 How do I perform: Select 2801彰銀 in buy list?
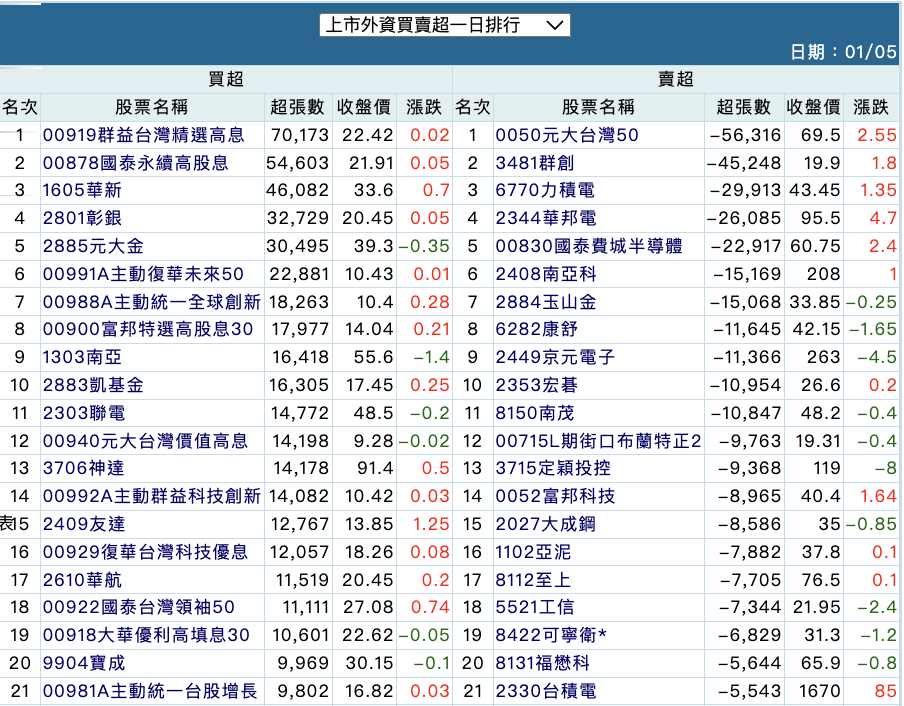(x=82, y=218)
